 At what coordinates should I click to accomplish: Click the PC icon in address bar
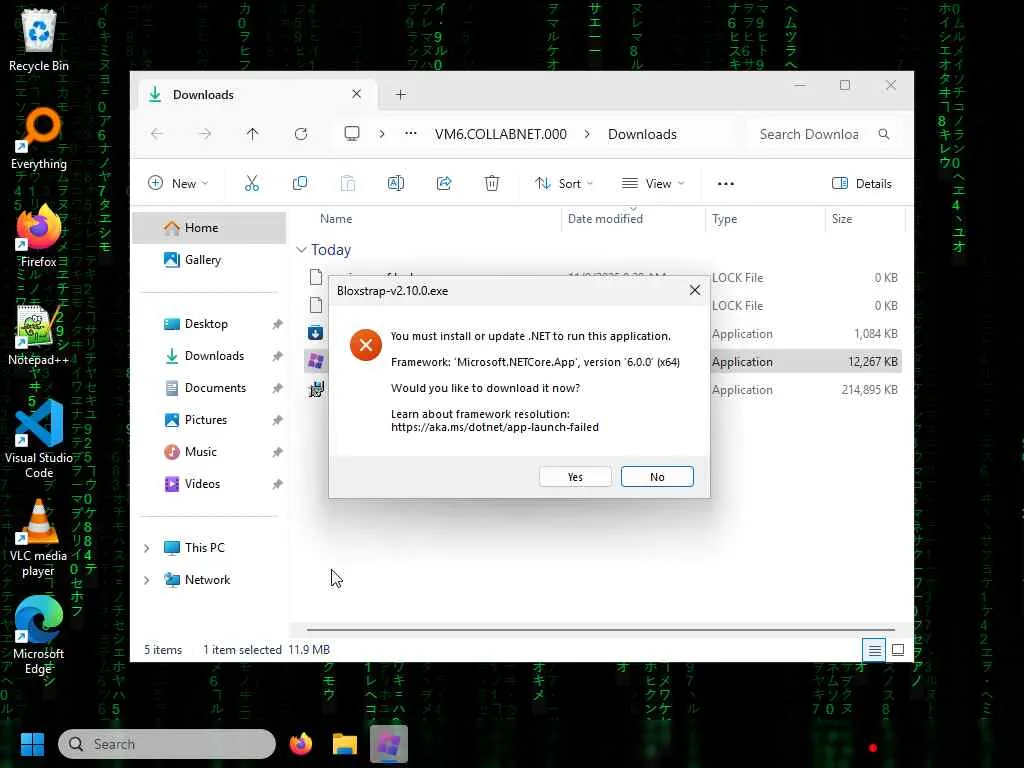352,134
